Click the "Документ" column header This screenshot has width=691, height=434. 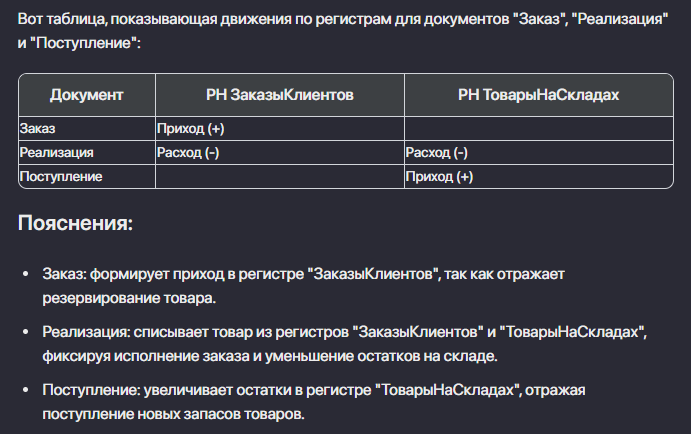(86, 96)
